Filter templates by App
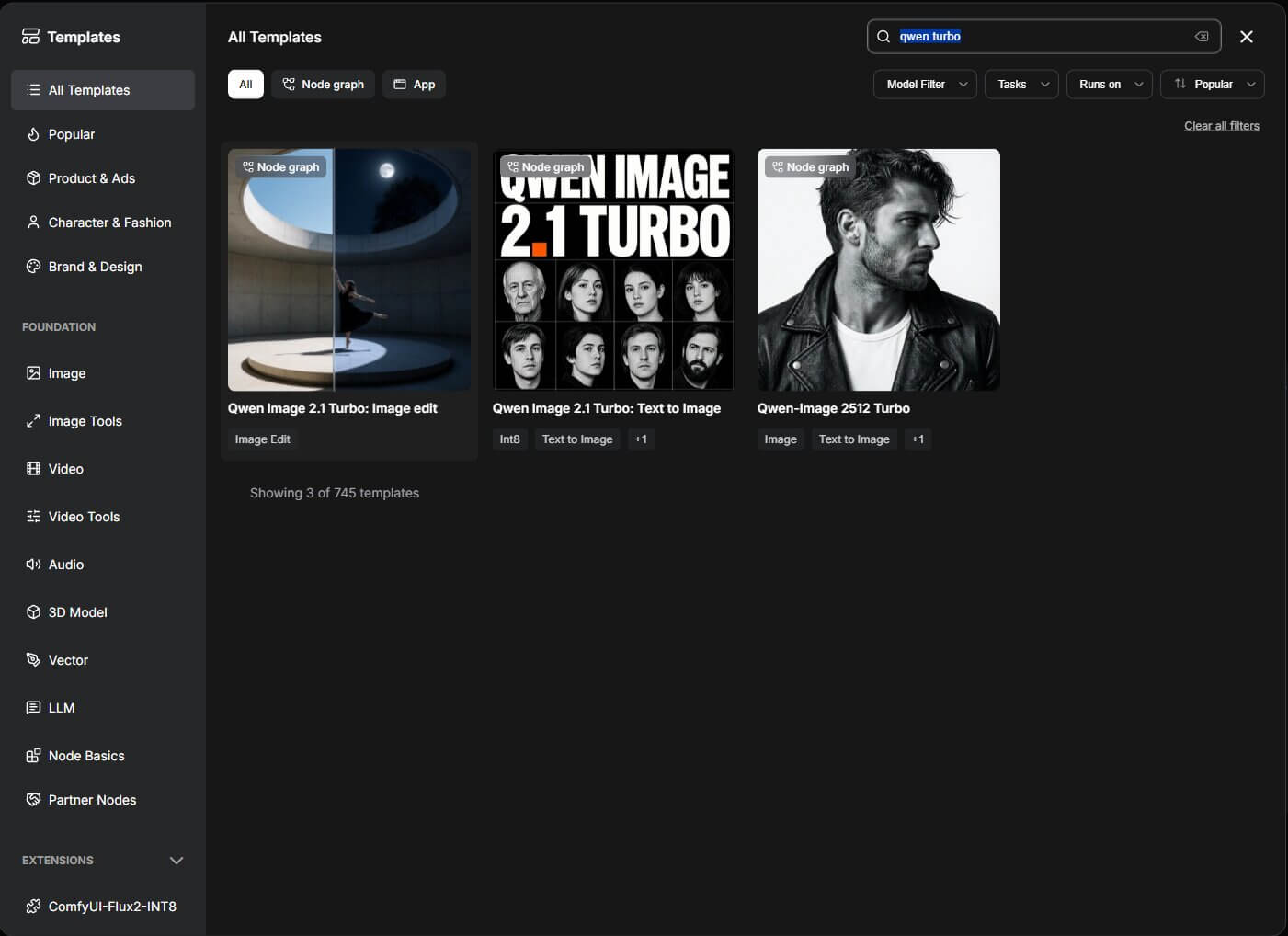Viewport: 1288px width, 936px height. [x=414, y=85]
